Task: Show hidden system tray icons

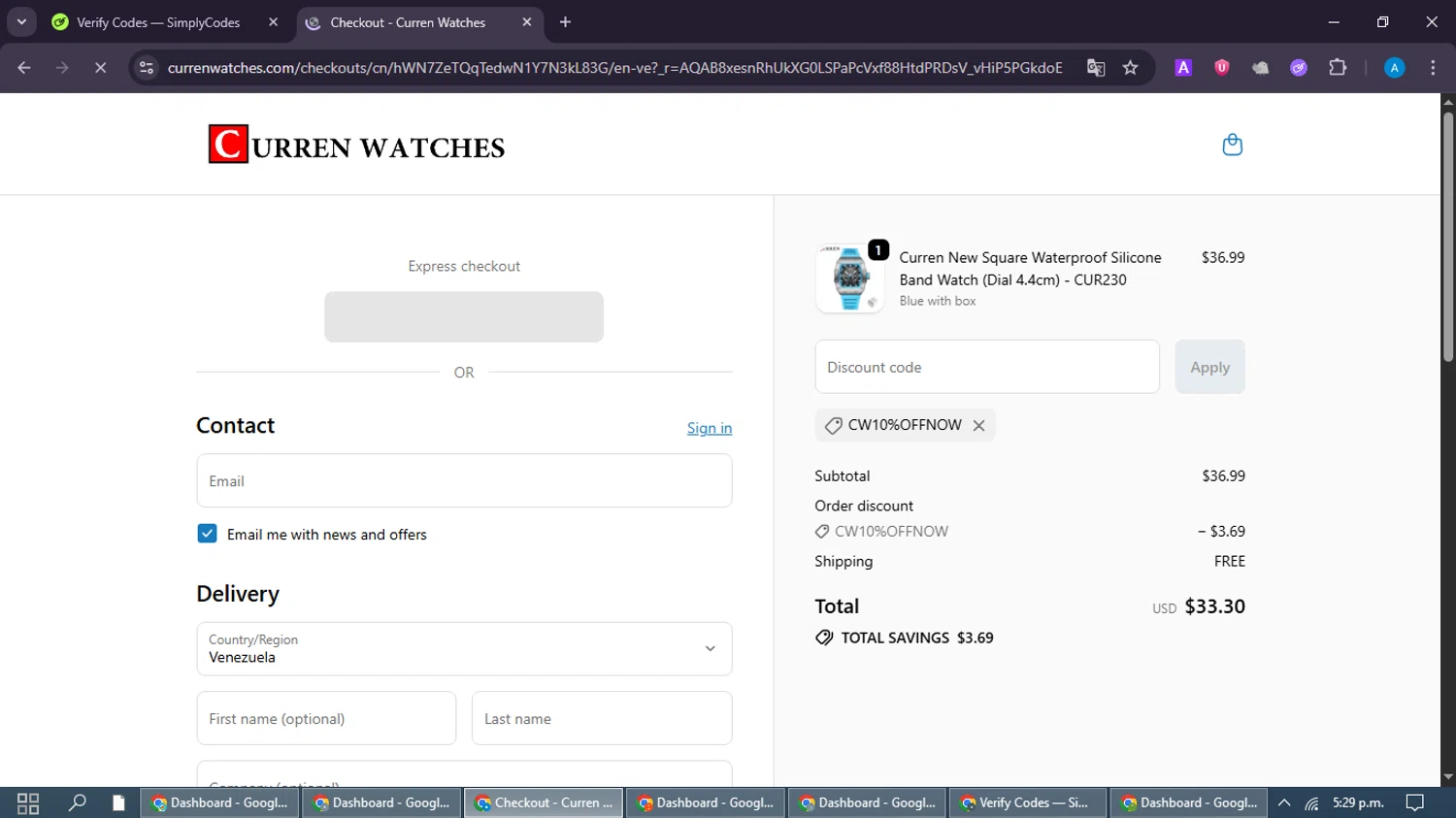Action: (1284, 802)
